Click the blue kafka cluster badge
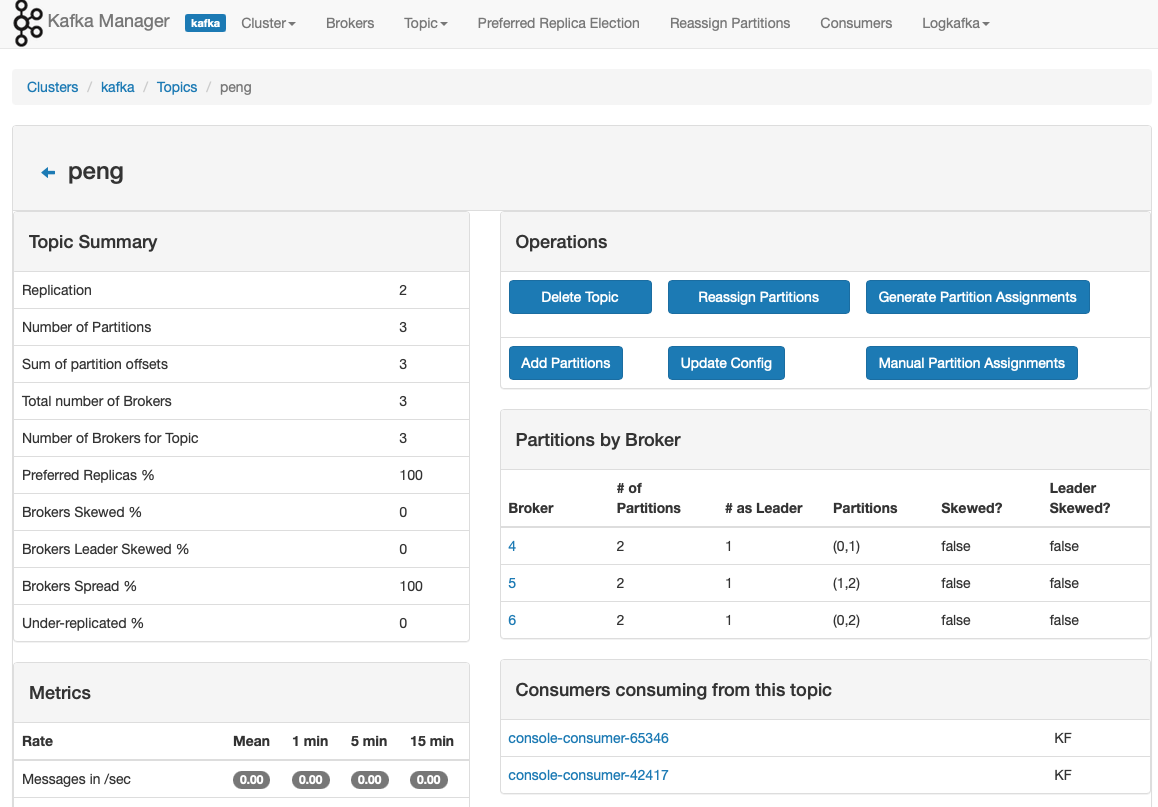 tap(205, 23)
